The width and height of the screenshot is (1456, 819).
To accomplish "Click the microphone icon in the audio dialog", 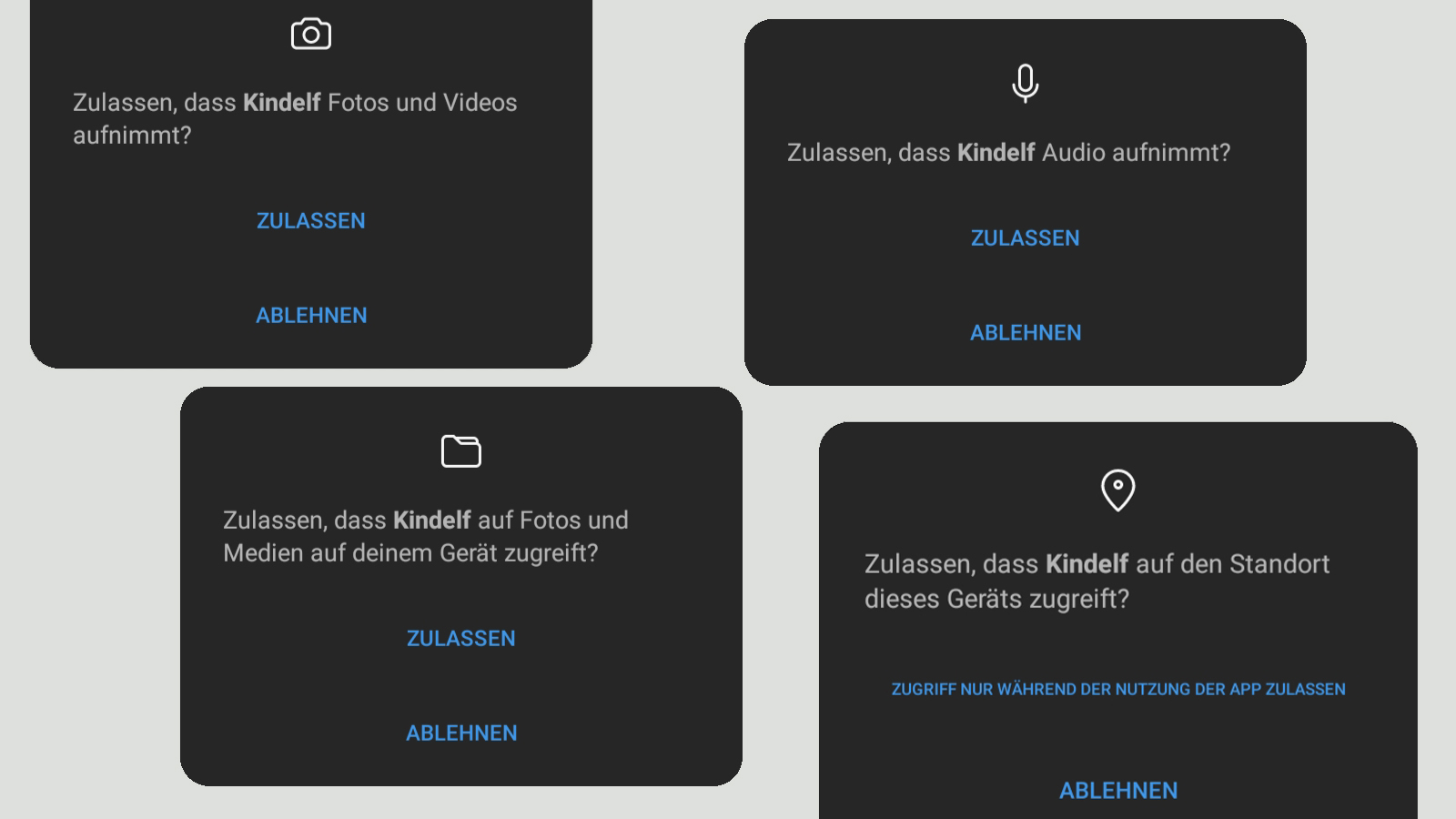I will pyautogui.click(x=1026, y=83).
